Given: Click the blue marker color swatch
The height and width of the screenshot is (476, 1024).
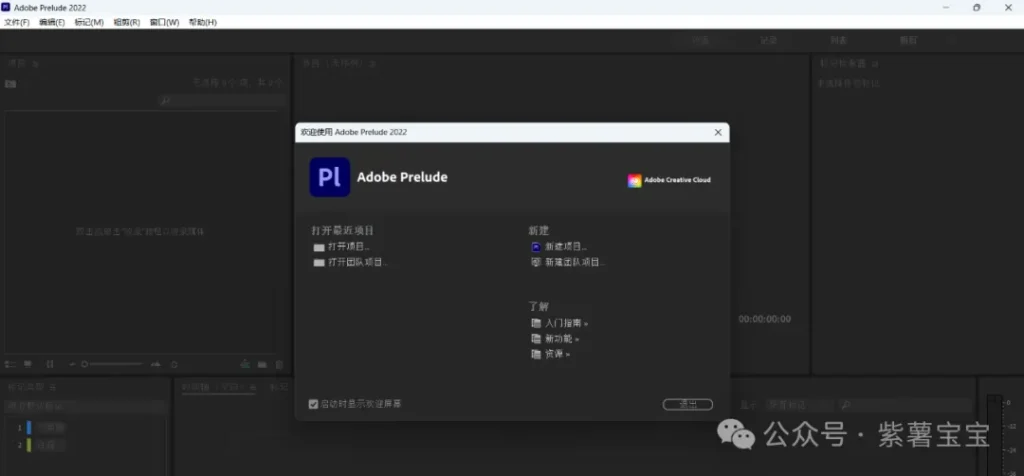Looking at the screenshot, I should click(29, 427).
